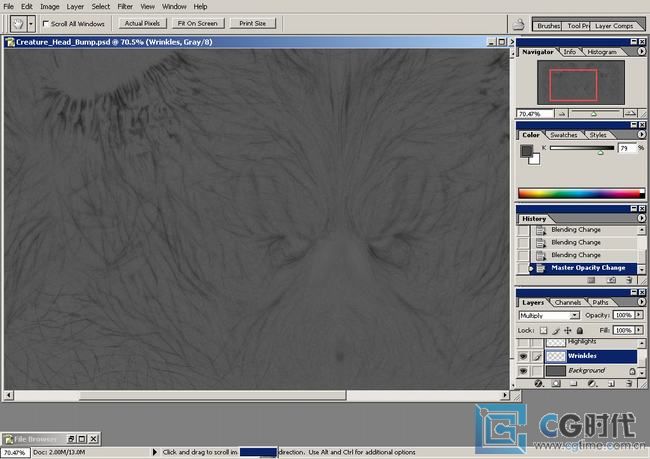This screenshot has width=650, height=459.
Task: Open the layer Fill slider arrow
Action: point(639,330)
